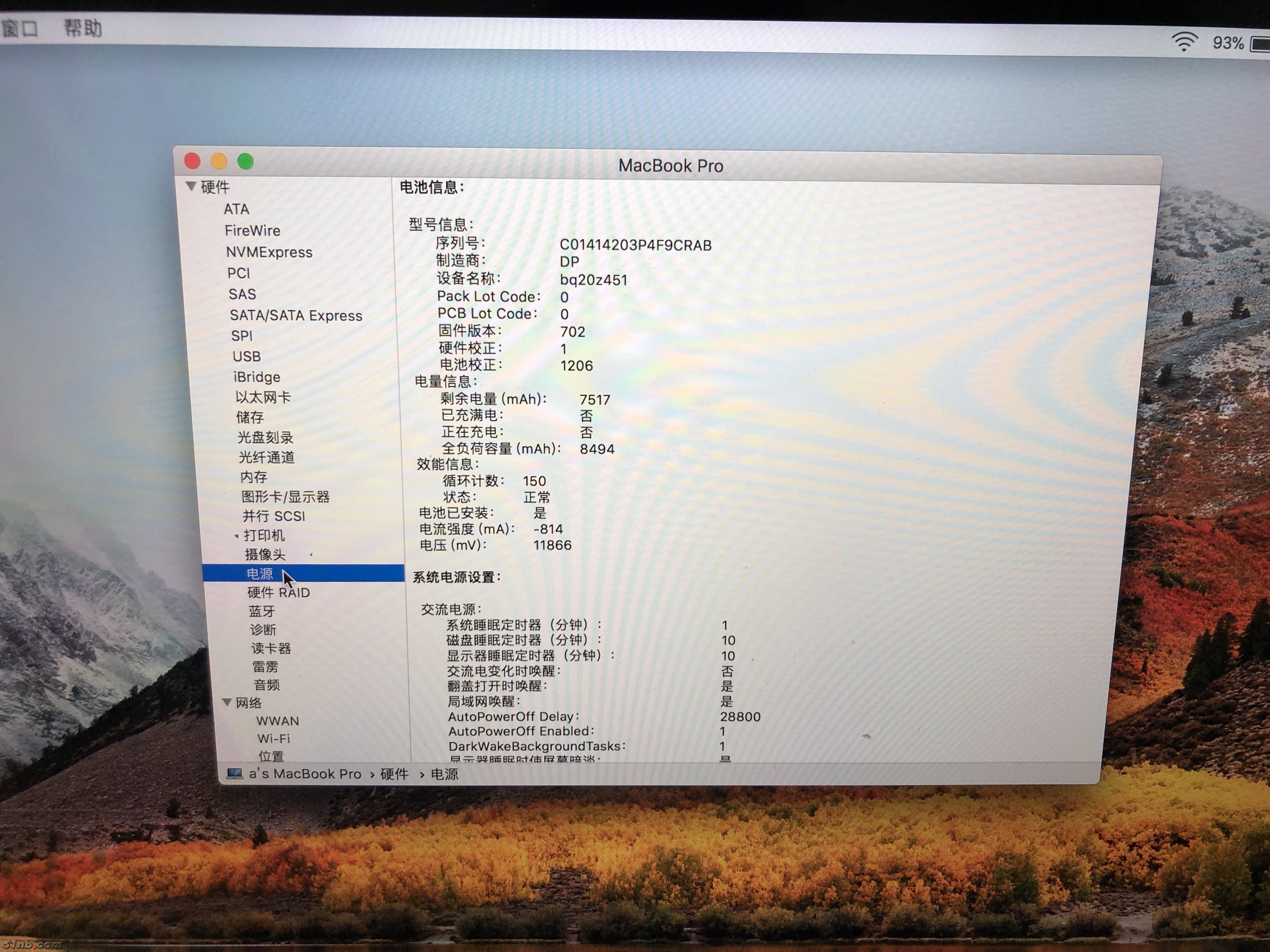
Task: Click the green zoom window button
Action: click(246, 162)
